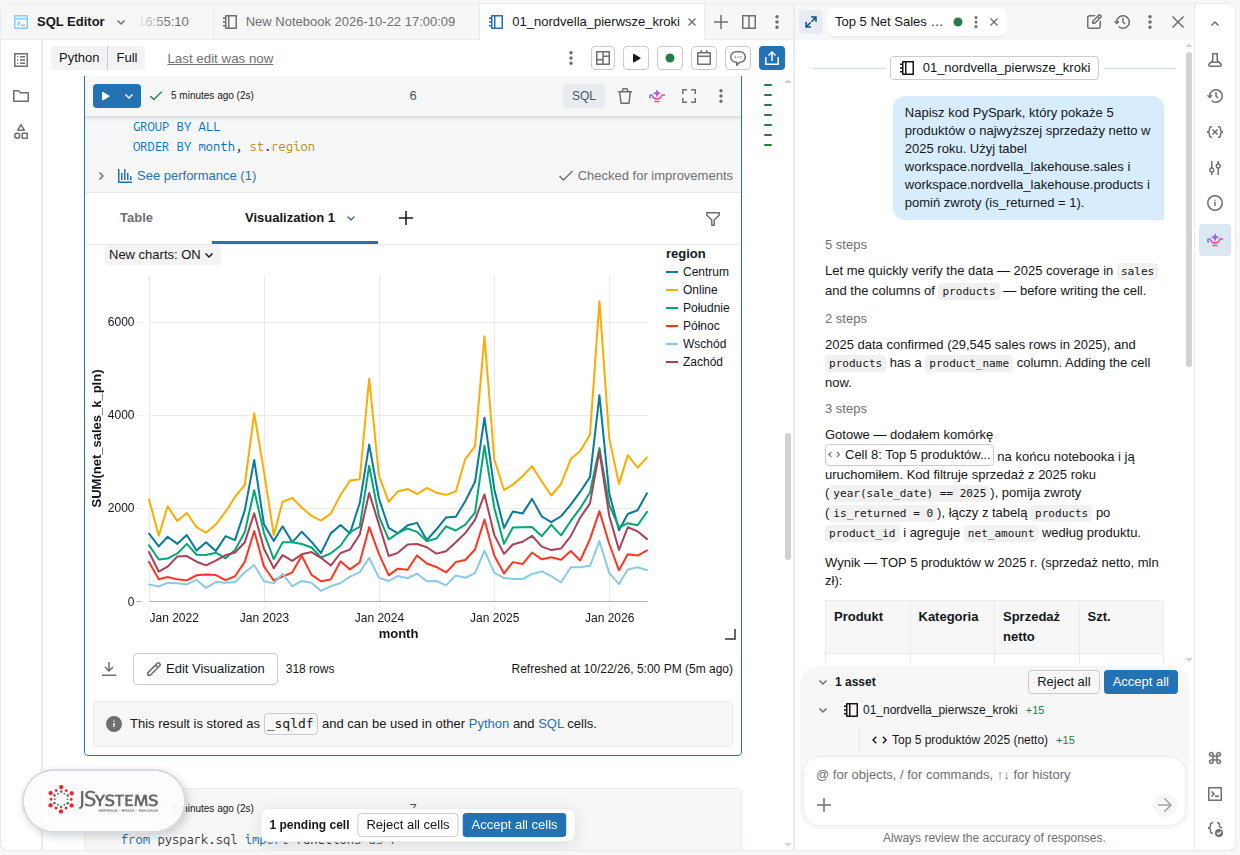
Task: Open version history icon in right sidebar
Action: (x=1215, y=96)
